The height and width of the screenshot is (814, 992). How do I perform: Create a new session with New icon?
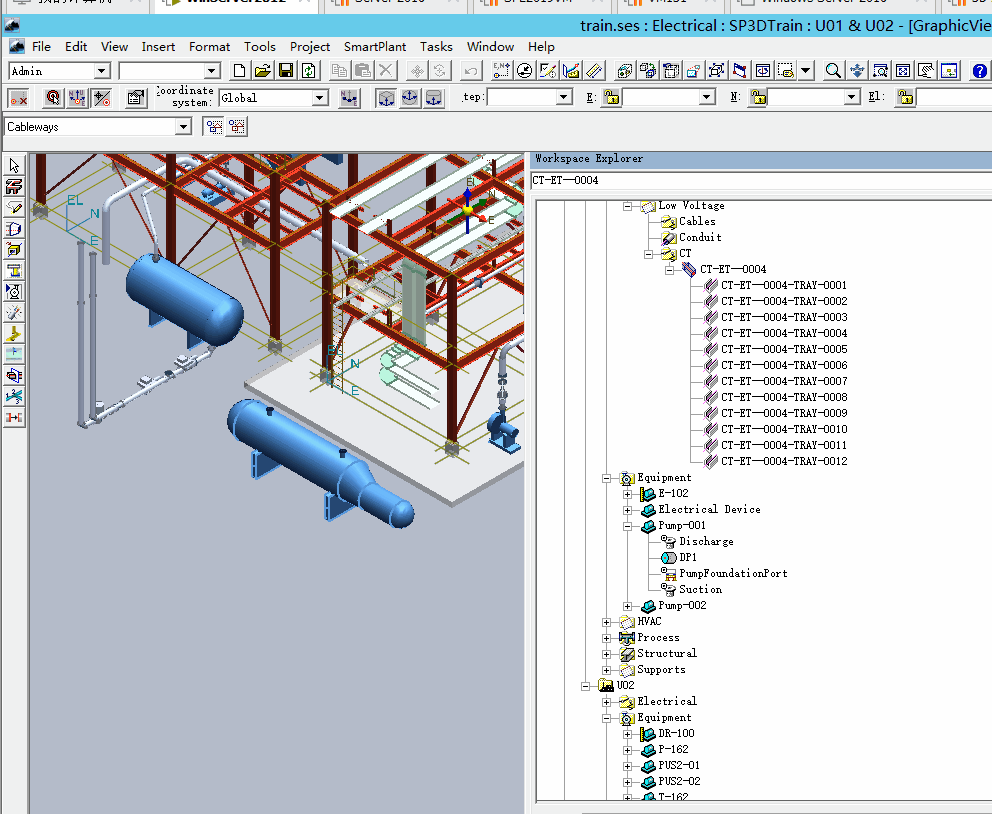pyautogui.click(x=239, y=71)
